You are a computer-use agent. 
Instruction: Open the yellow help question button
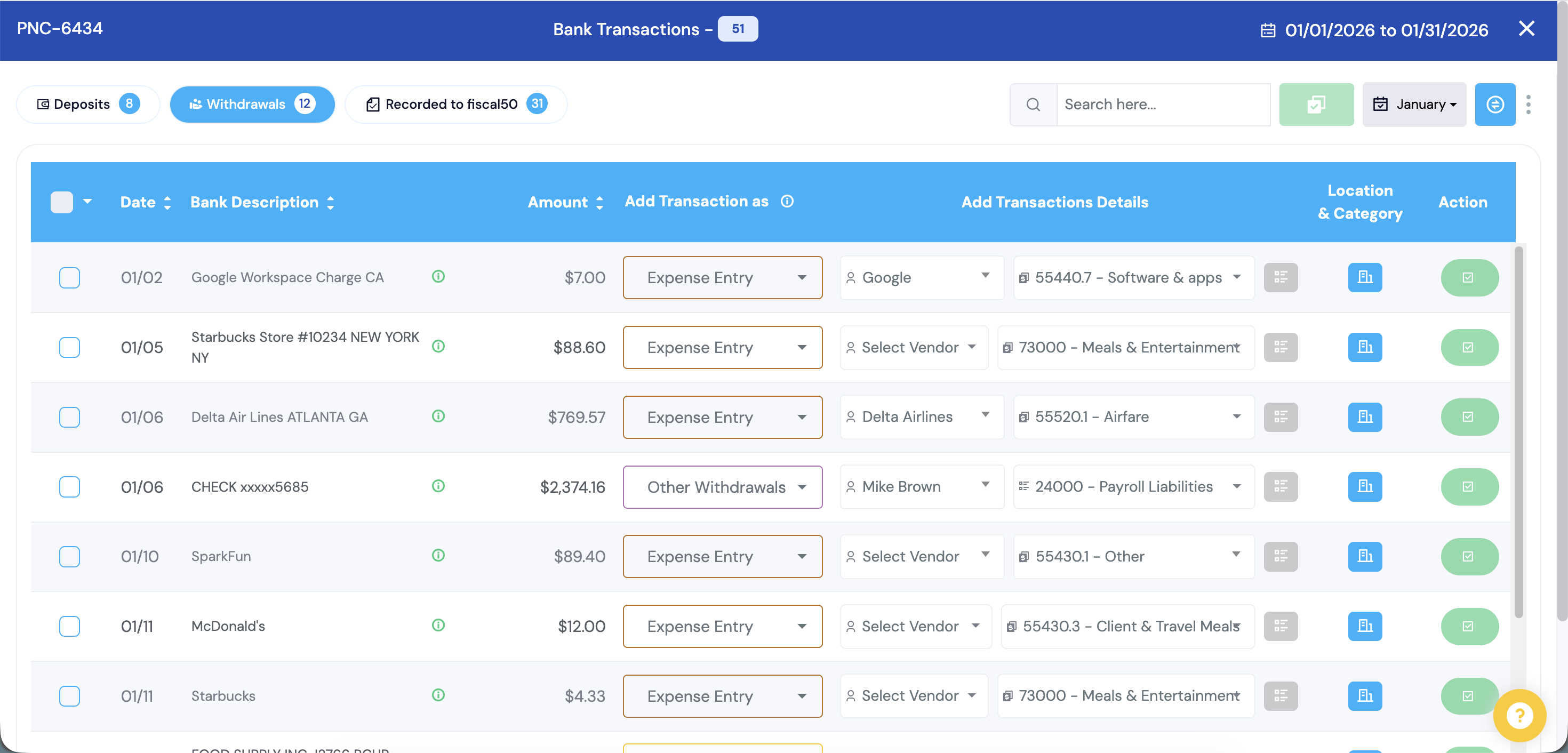coord(1519,715)
